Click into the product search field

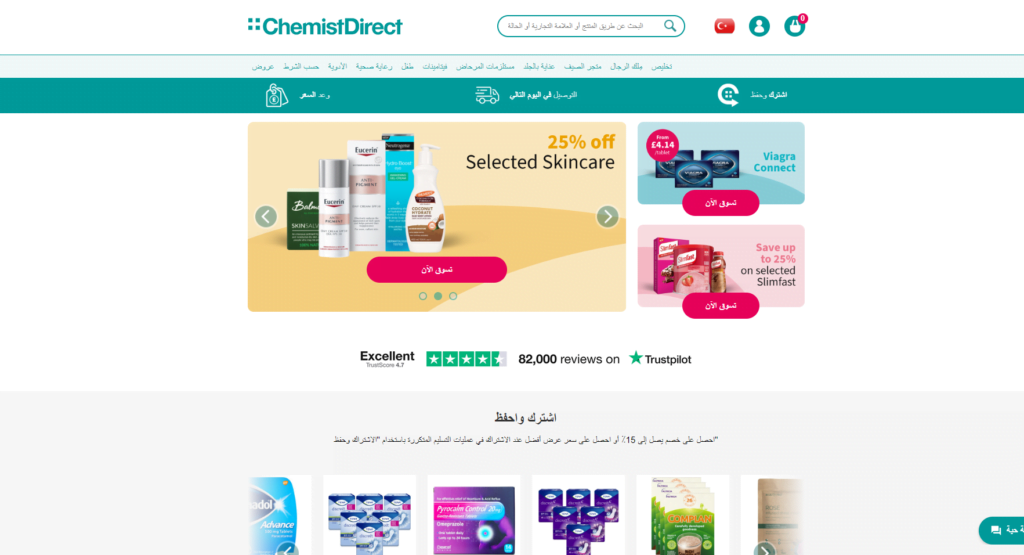click(581, 26)
